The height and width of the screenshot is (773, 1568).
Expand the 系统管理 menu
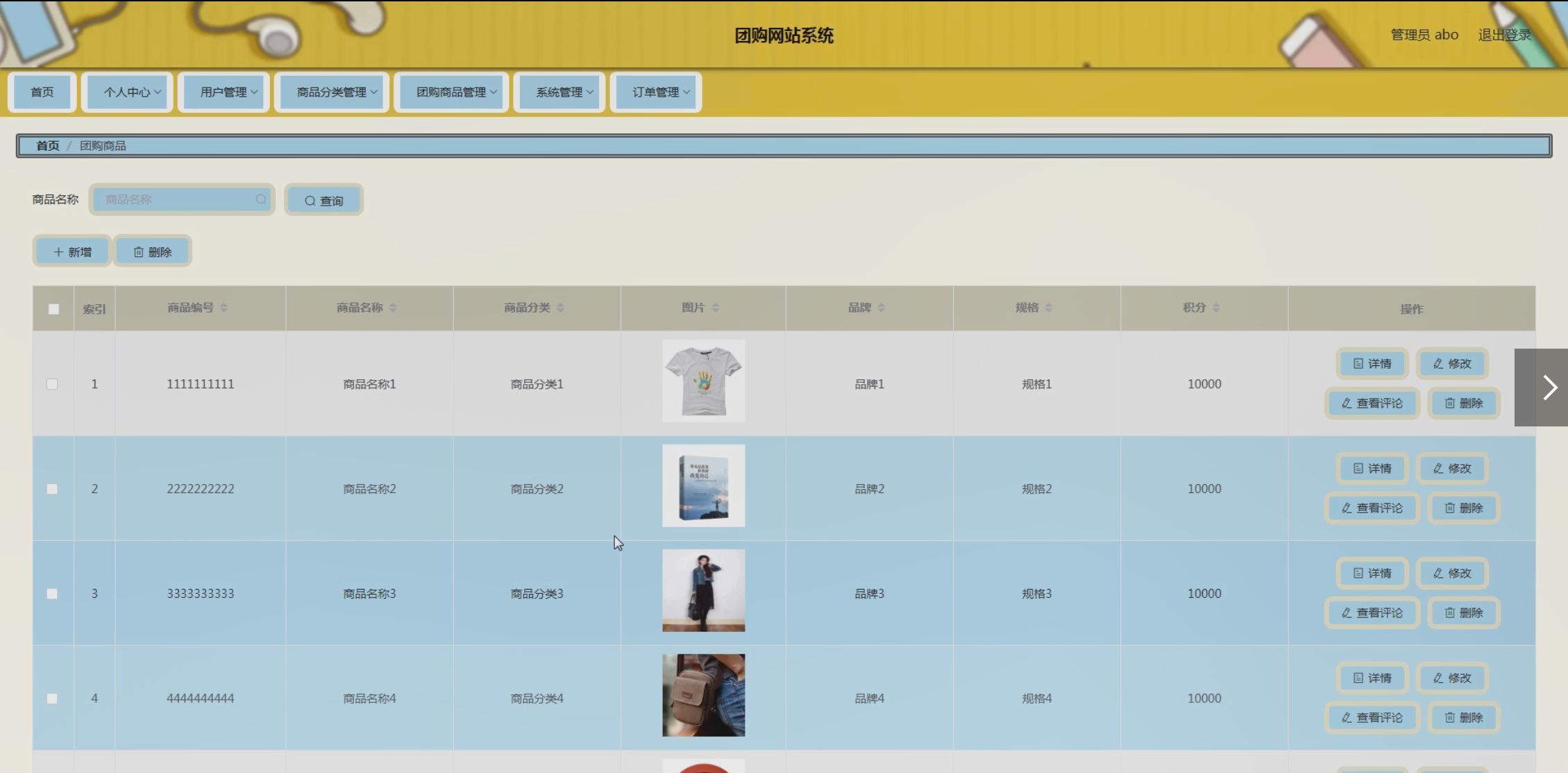(559, 92)
